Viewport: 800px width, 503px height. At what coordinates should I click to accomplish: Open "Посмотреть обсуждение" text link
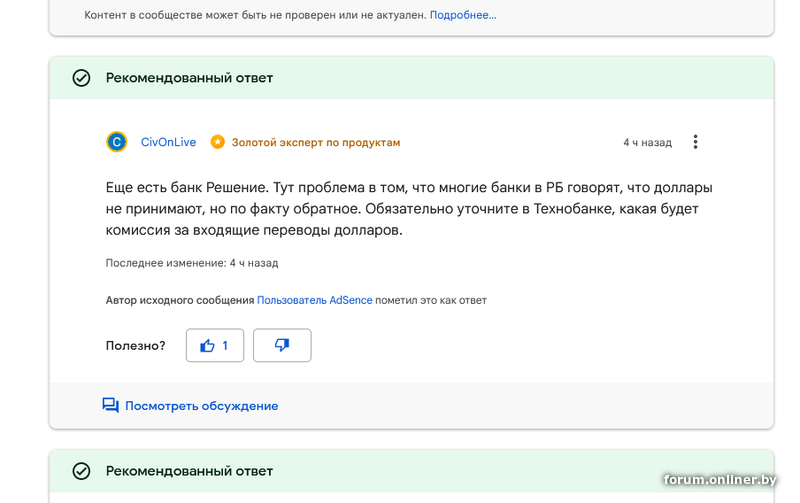coord(201,406)
